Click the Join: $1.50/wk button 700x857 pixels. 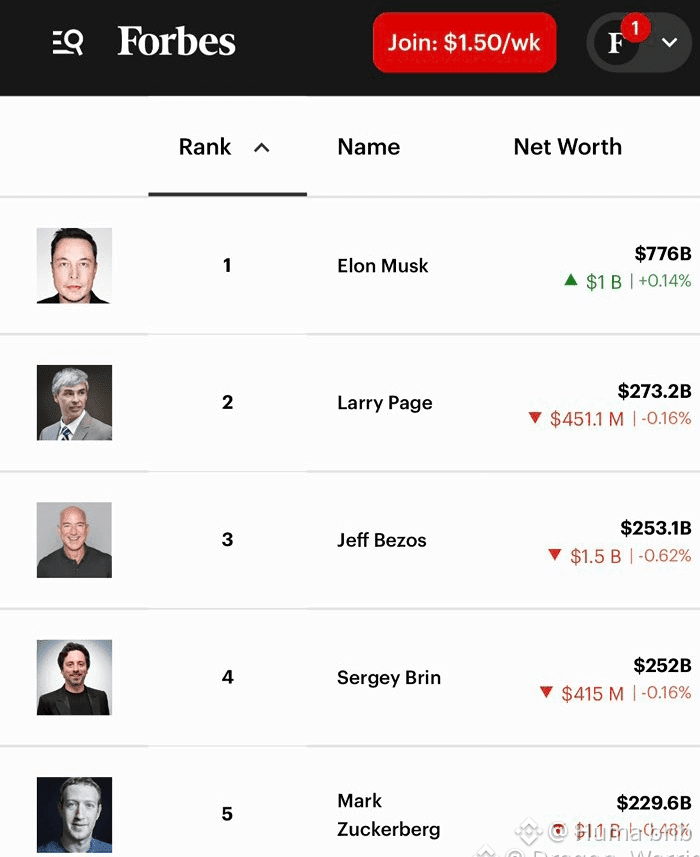(464, 42)
